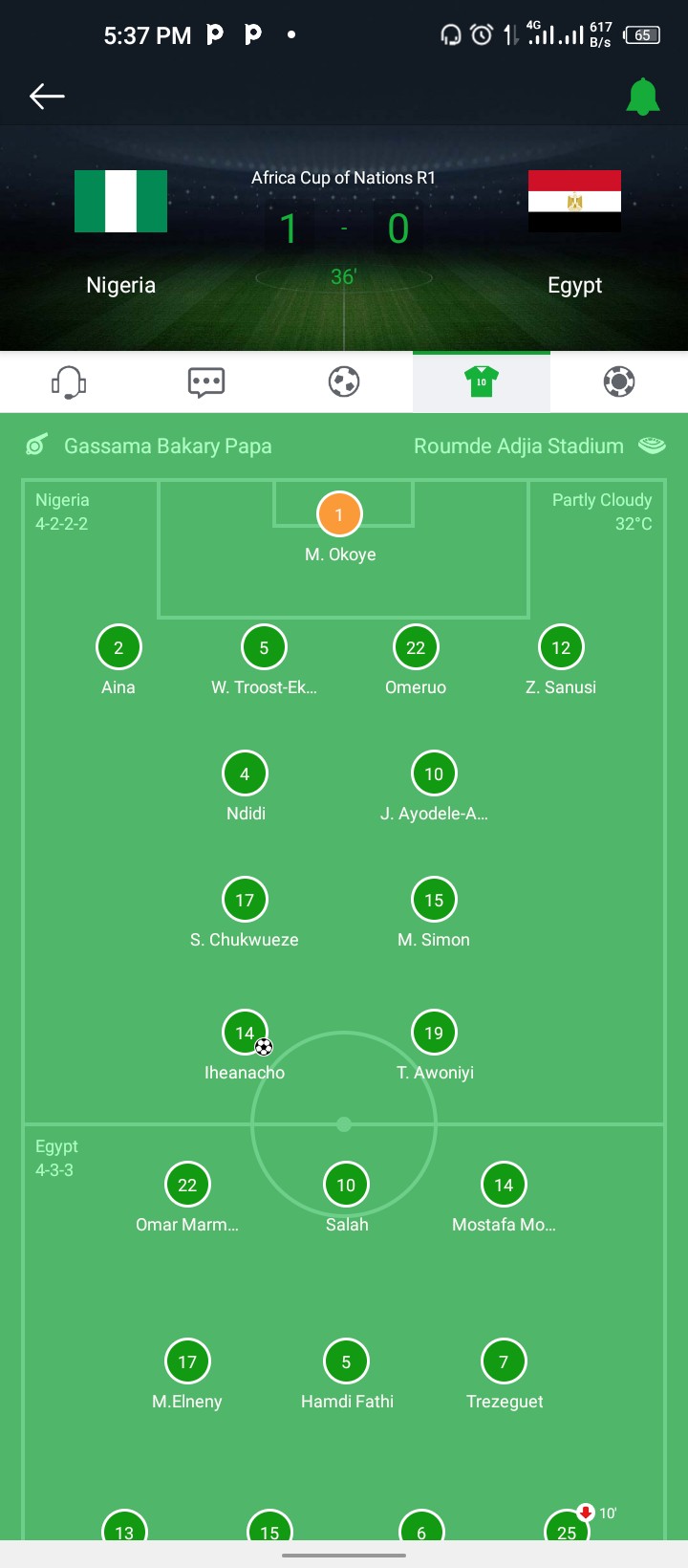Tap the Egypt flag
Viewport: 688px width, 1568px height.
[574, 201]
